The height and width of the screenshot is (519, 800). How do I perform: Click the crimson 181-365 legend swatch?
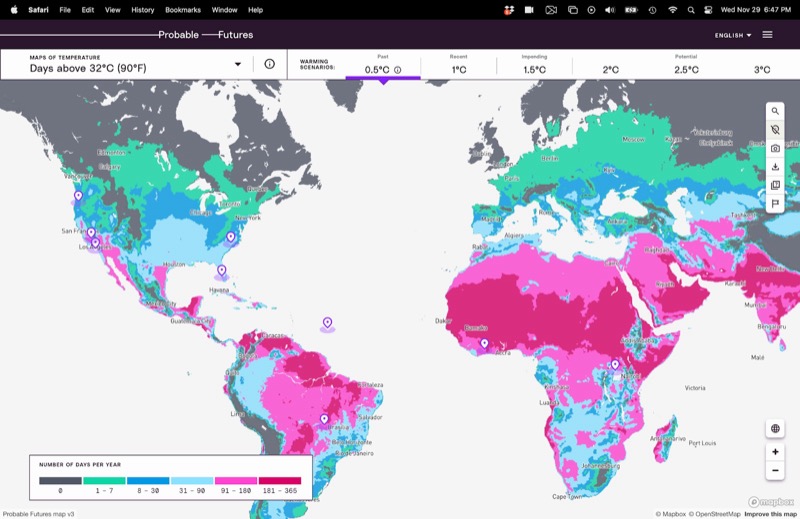point(280,481)
